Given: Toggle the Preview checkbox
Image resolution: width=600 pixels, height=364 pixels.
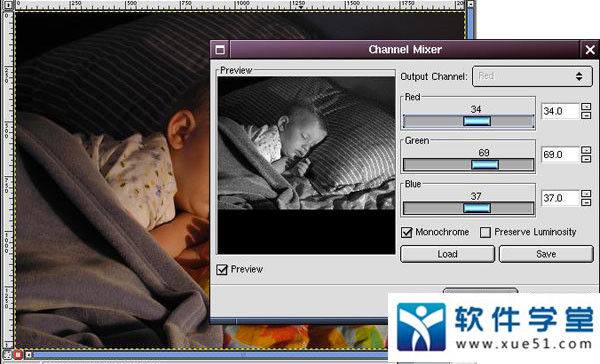Looking at the screenshot, I should (x=222, y=269).
